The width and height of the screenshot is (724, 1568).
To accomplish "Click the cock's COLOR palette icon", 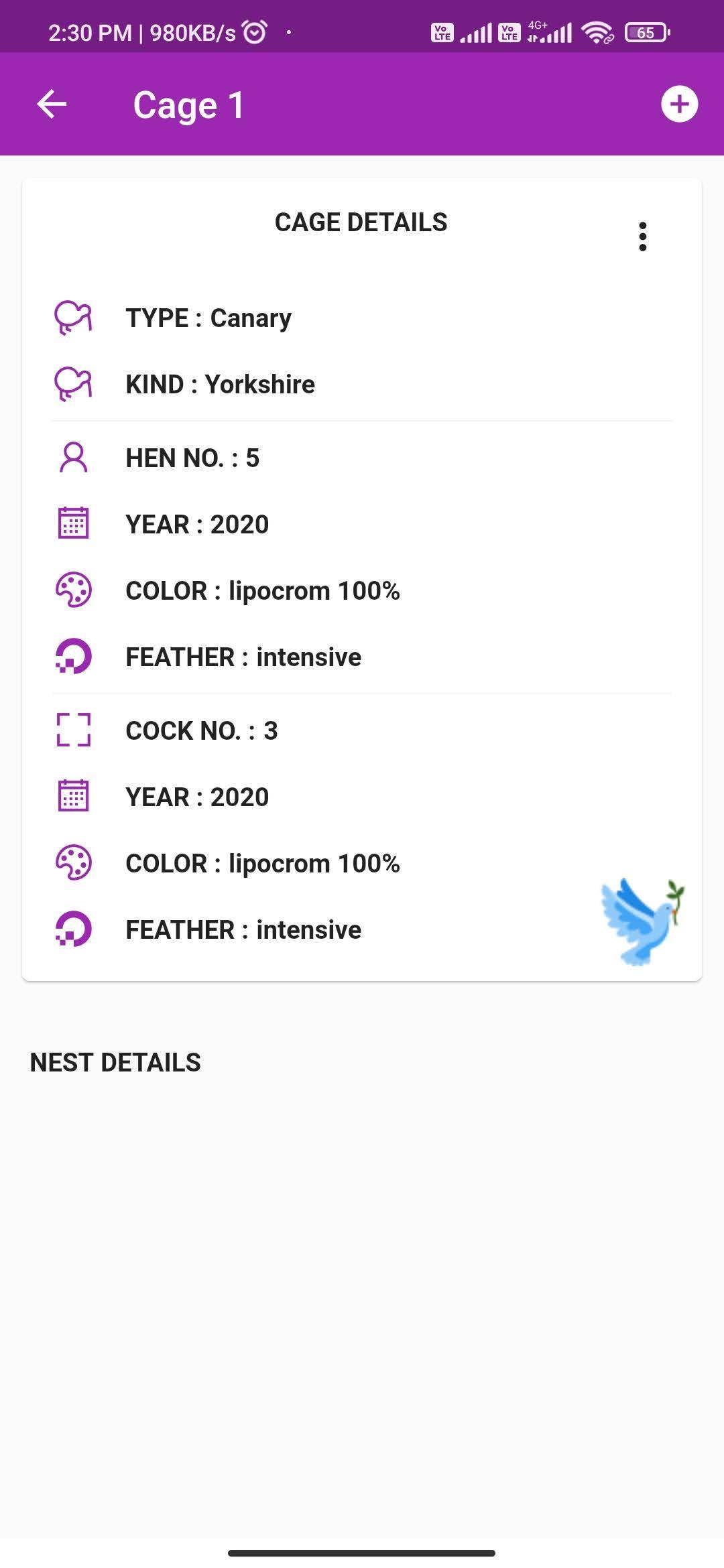I will click(73, 862).
